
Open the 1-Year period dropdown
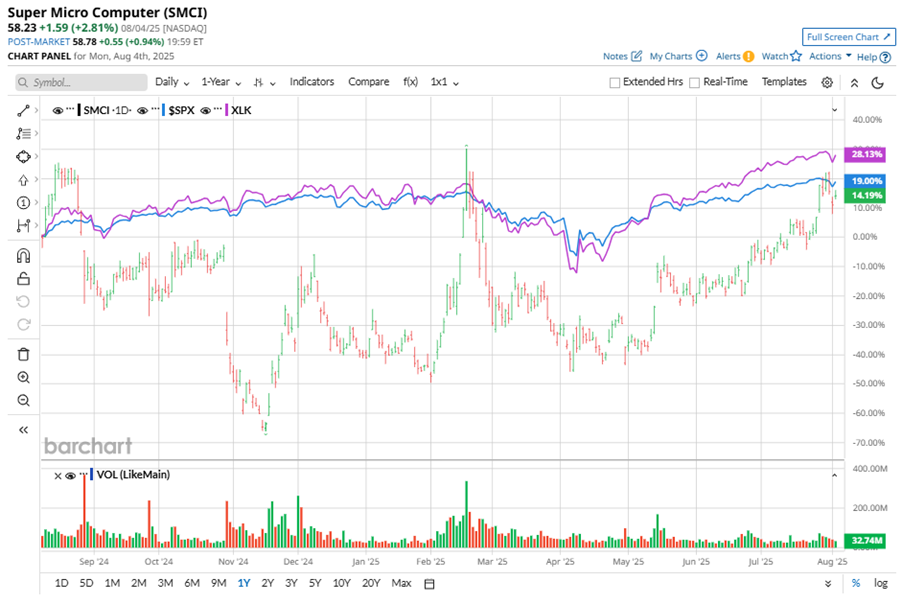[x=221, y=82]
